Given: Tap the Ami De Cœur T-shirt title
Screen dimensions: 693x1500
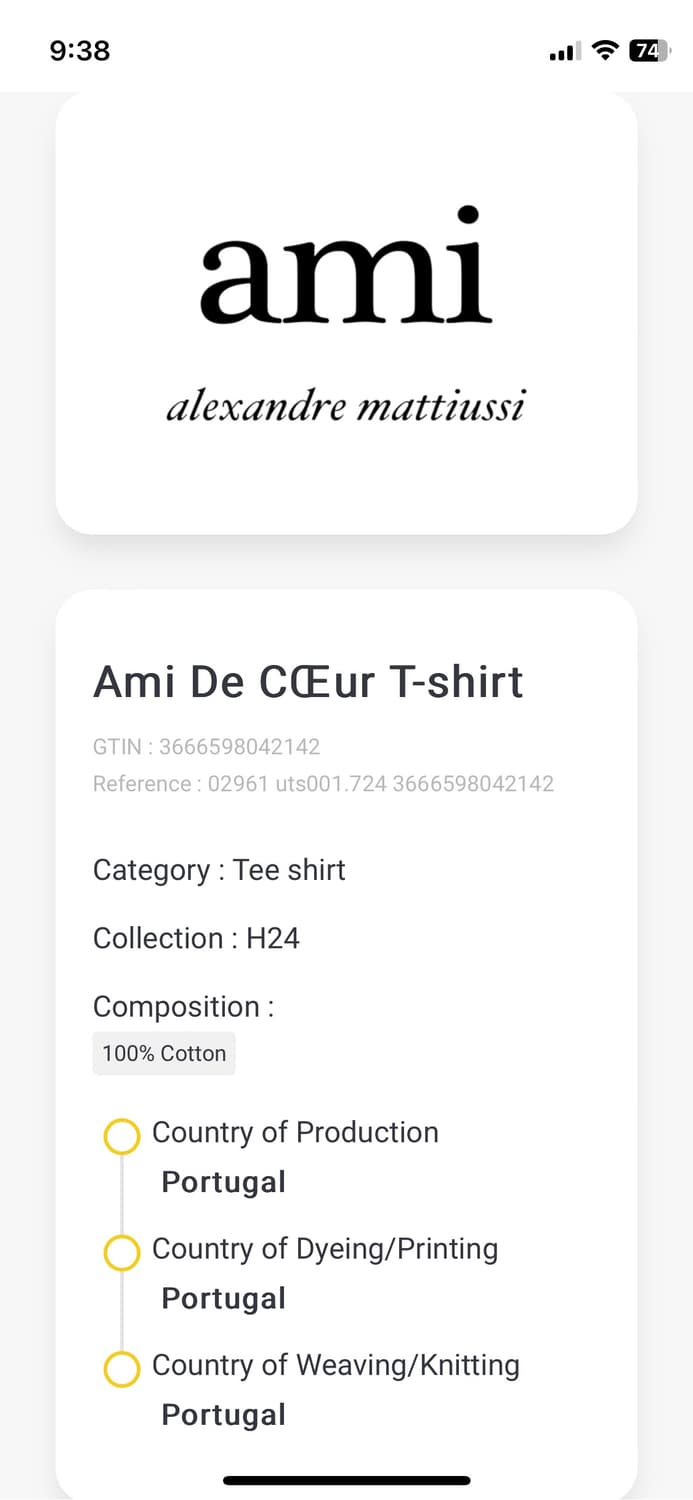Looking at the screenshot, I should [308, 682].
